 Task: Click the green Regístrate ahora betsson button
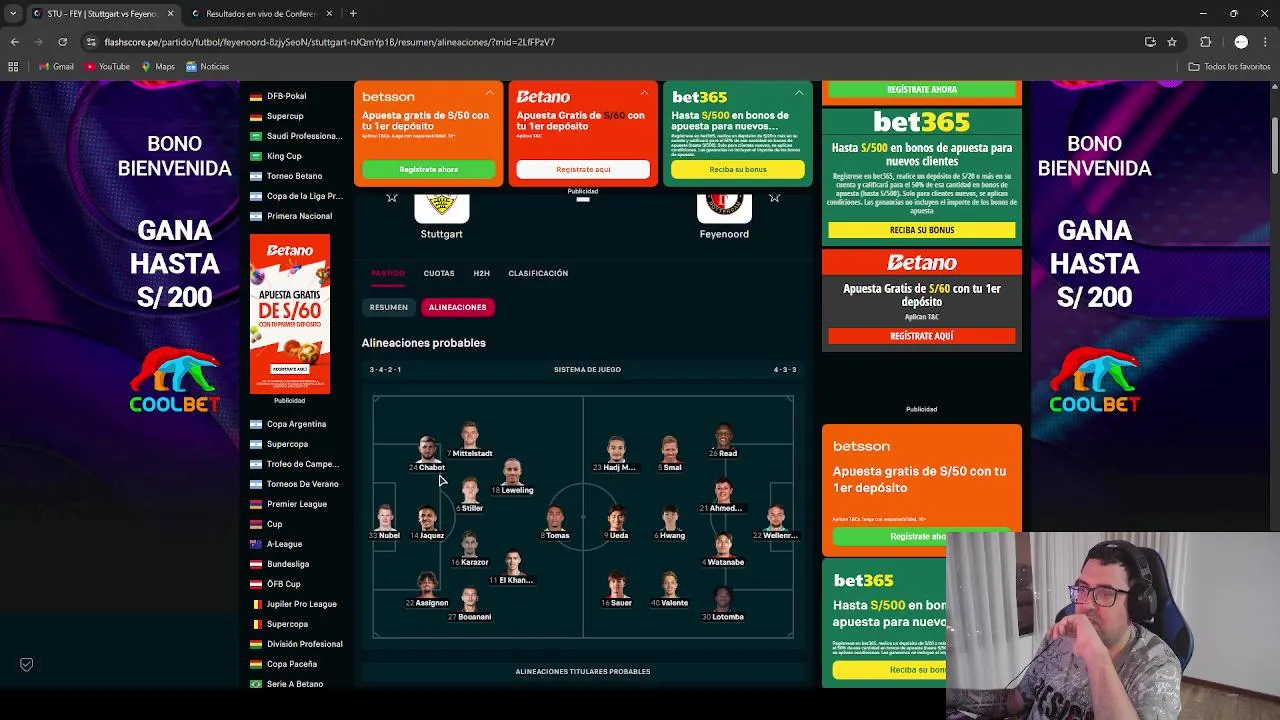(x=428, y=169)
